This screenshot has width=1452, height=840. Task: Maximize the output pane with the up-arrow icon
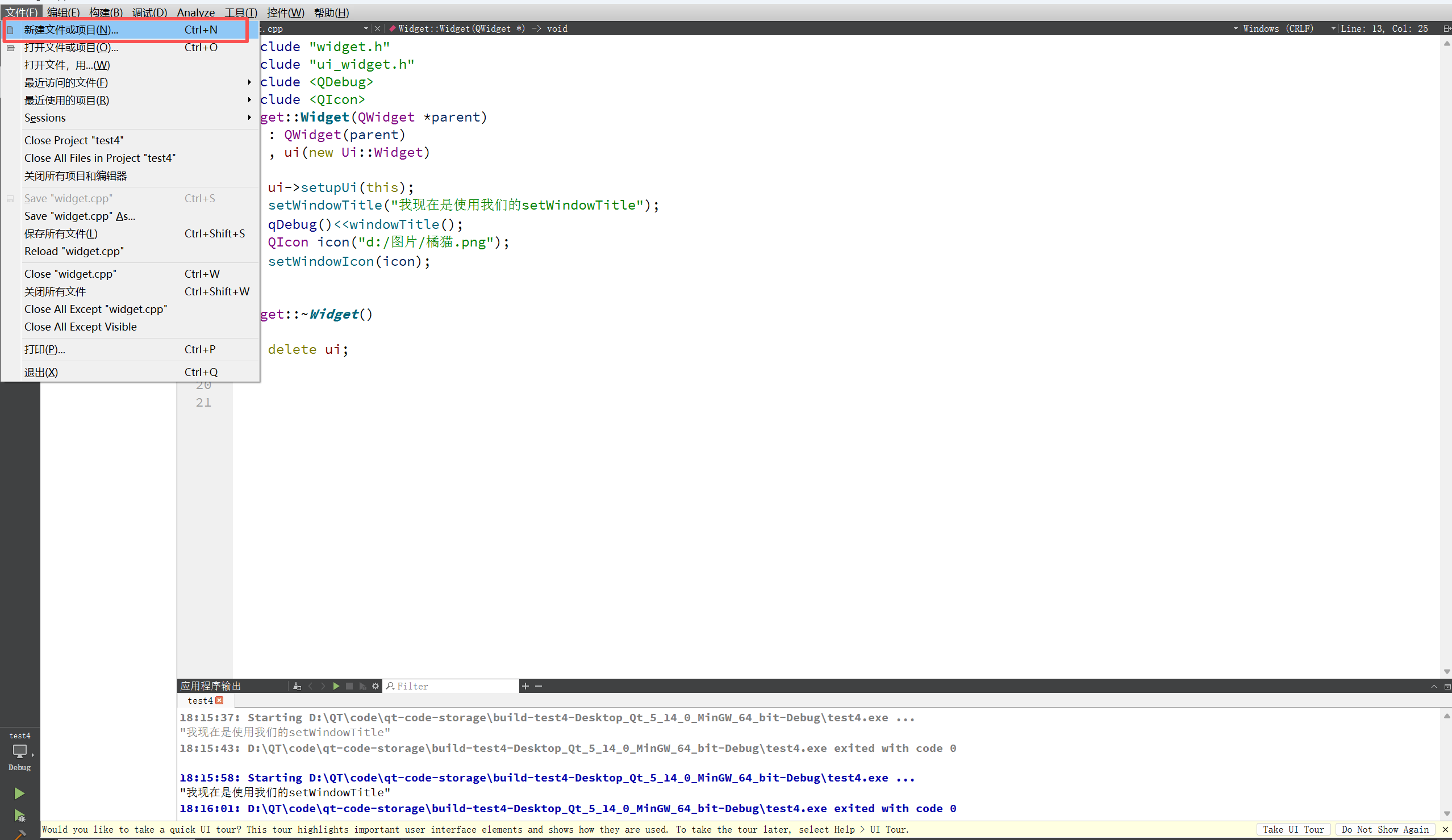tap(1434, 686)
